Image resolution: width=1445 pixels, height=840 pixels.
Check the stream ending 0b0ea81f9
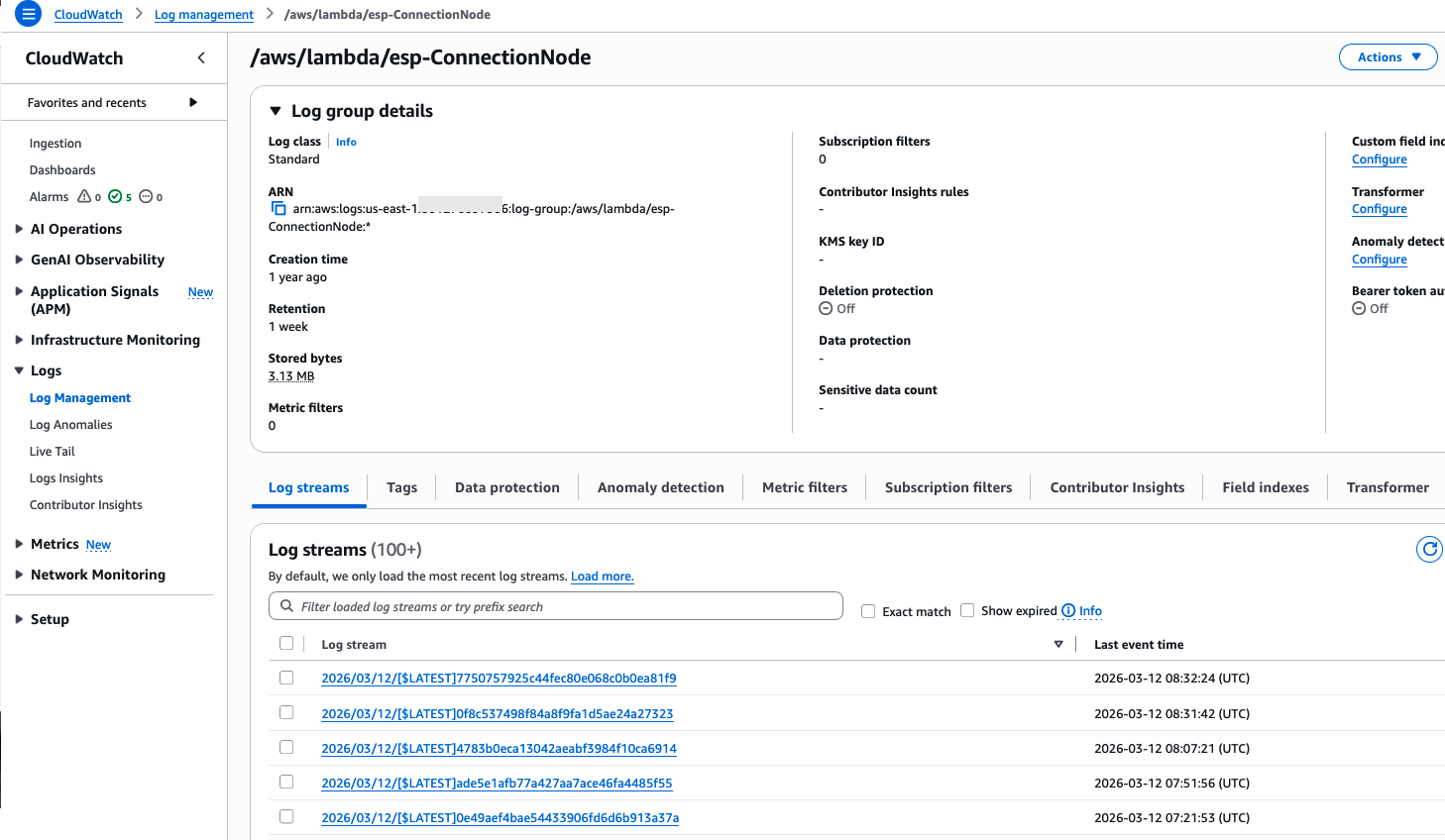(286, 678)
